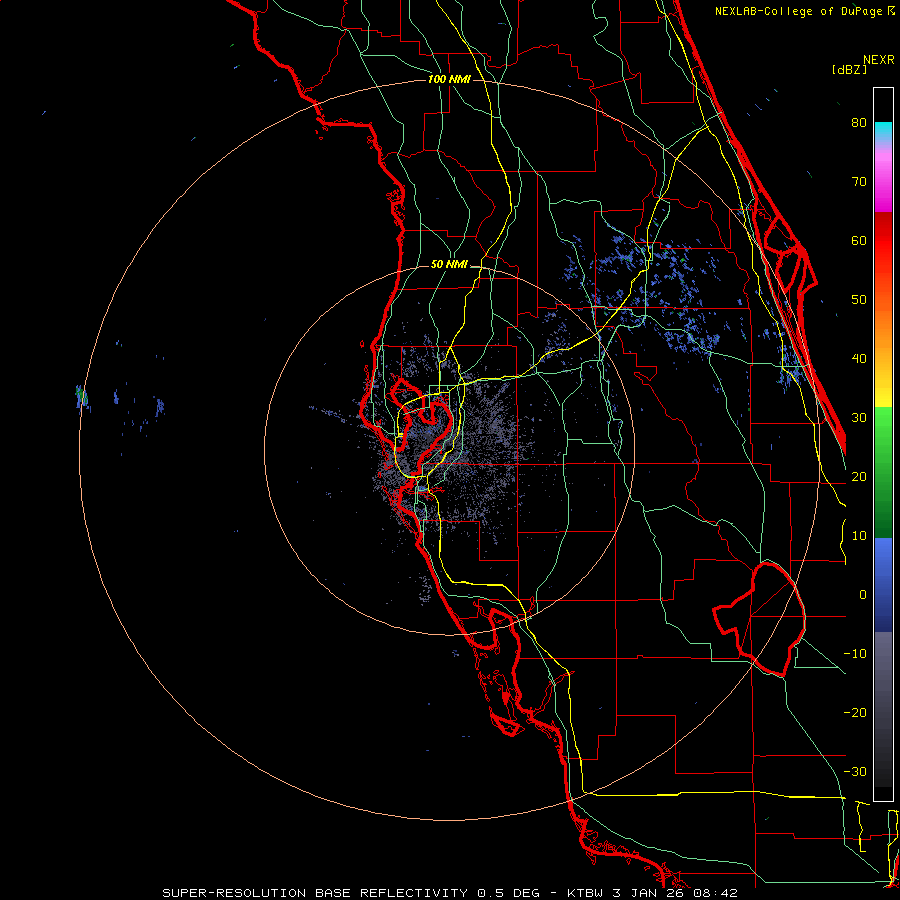The height and width of the screenshot is (900, 900).
Task: Select the 30 value on dBZ scale
Action: (x=859, y=418)
